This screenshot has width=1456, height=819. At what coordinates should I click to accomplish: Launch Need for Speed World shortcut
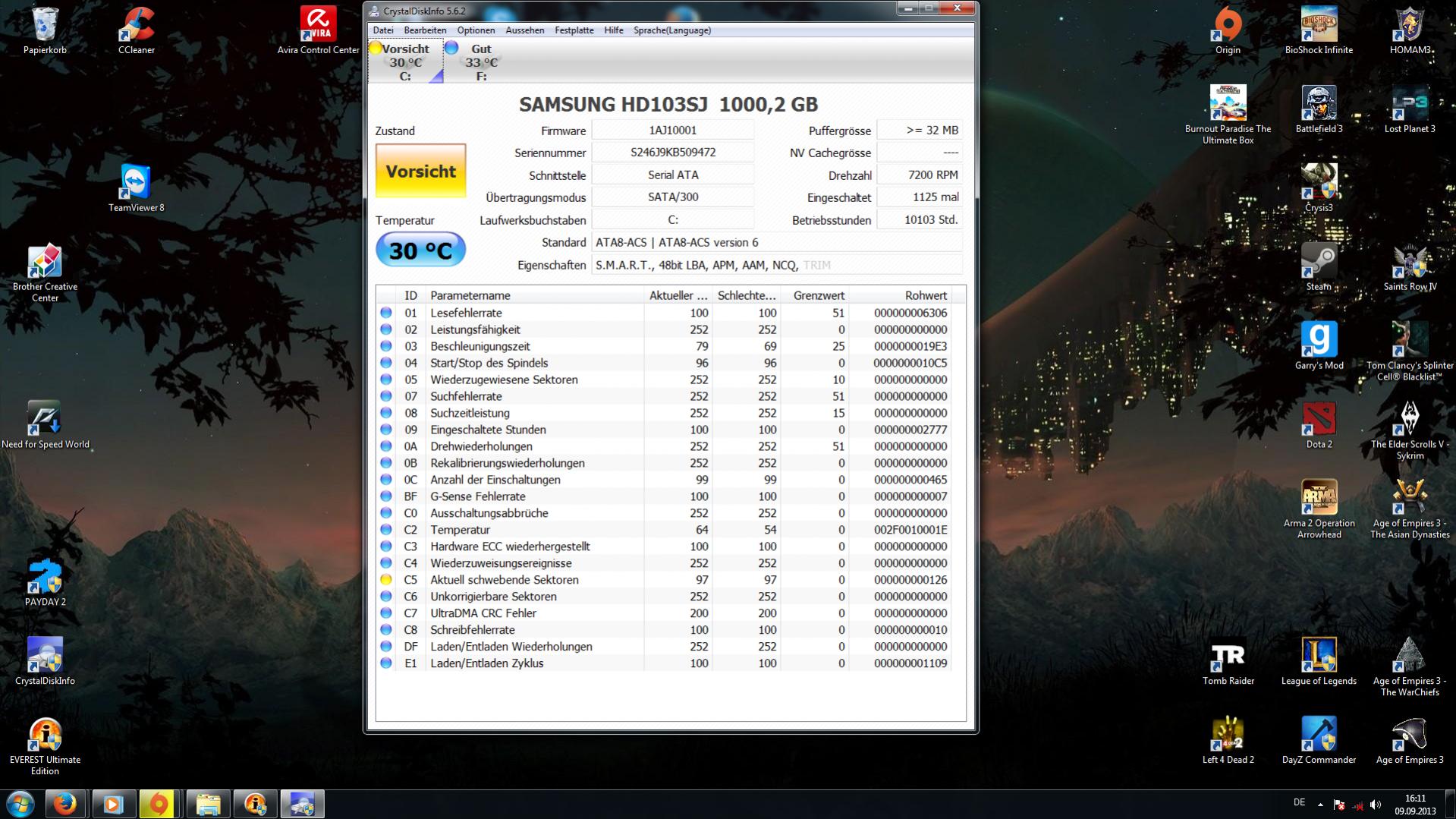(x=45, y=424)
